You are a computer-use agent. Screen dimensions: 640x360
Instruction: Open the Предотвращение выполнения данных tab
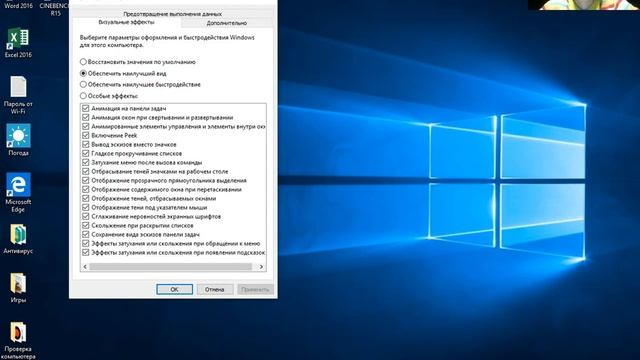pos(173,14)
